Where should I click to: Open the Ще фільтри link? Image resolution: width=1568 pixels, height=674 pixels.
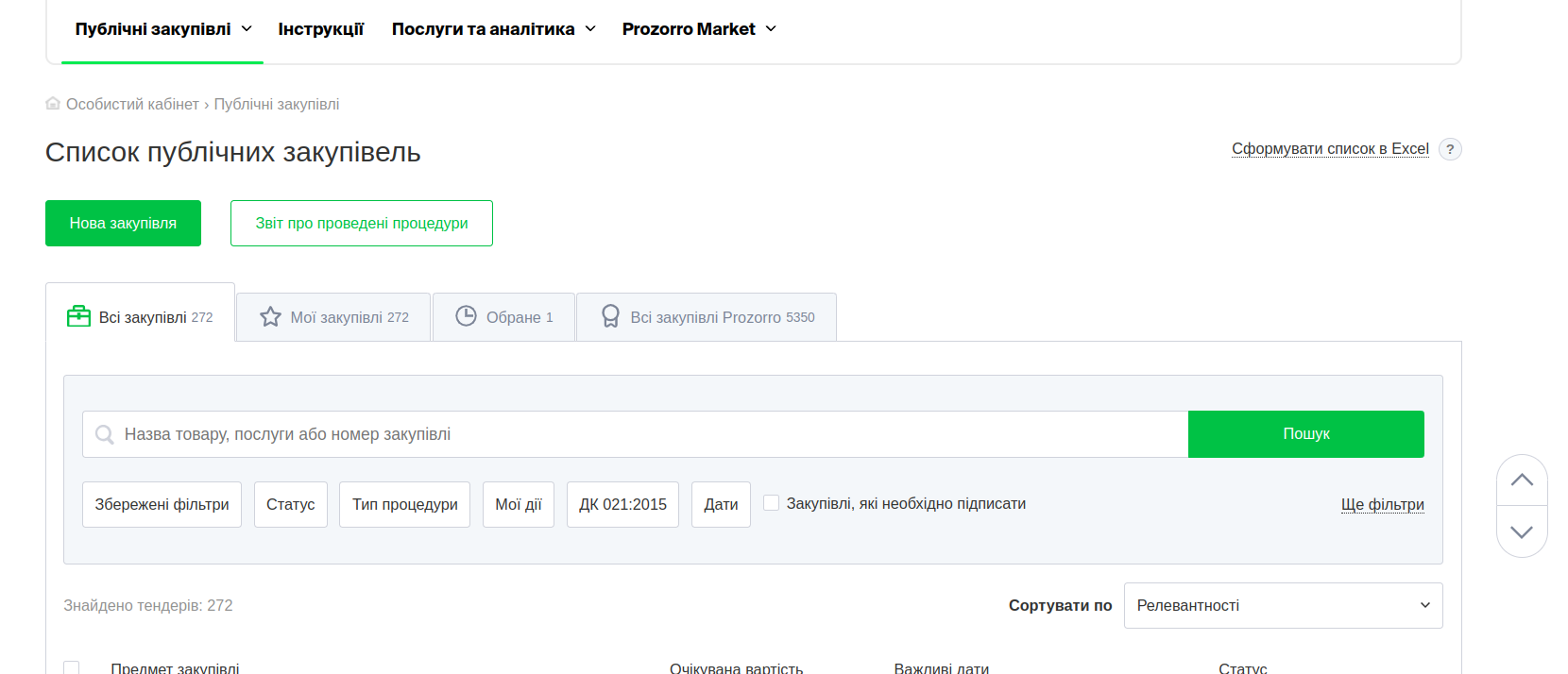(x=1382, y=504)
